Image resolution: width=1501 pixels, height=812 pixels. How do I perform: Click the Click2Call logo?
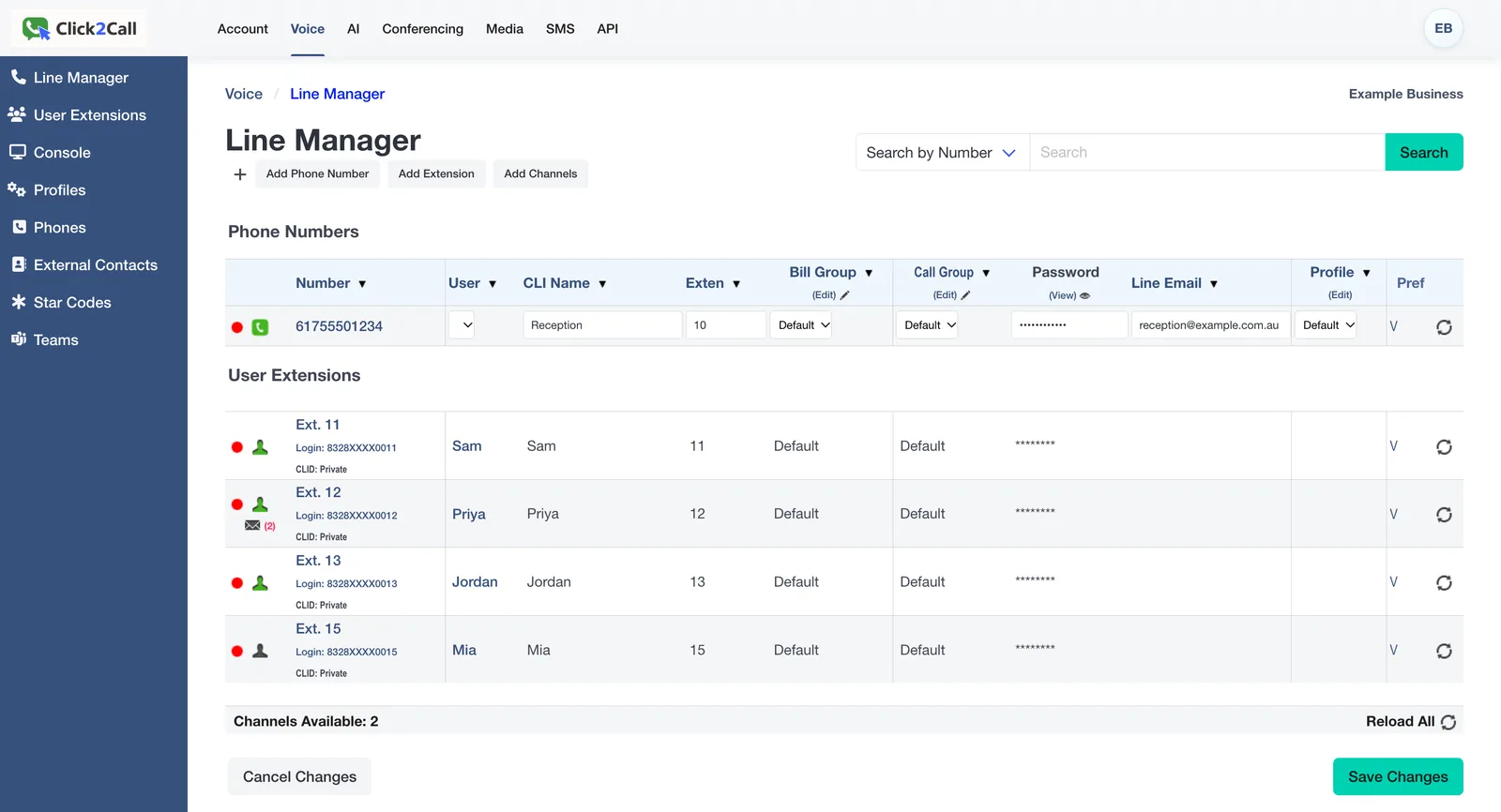(80, 29)
